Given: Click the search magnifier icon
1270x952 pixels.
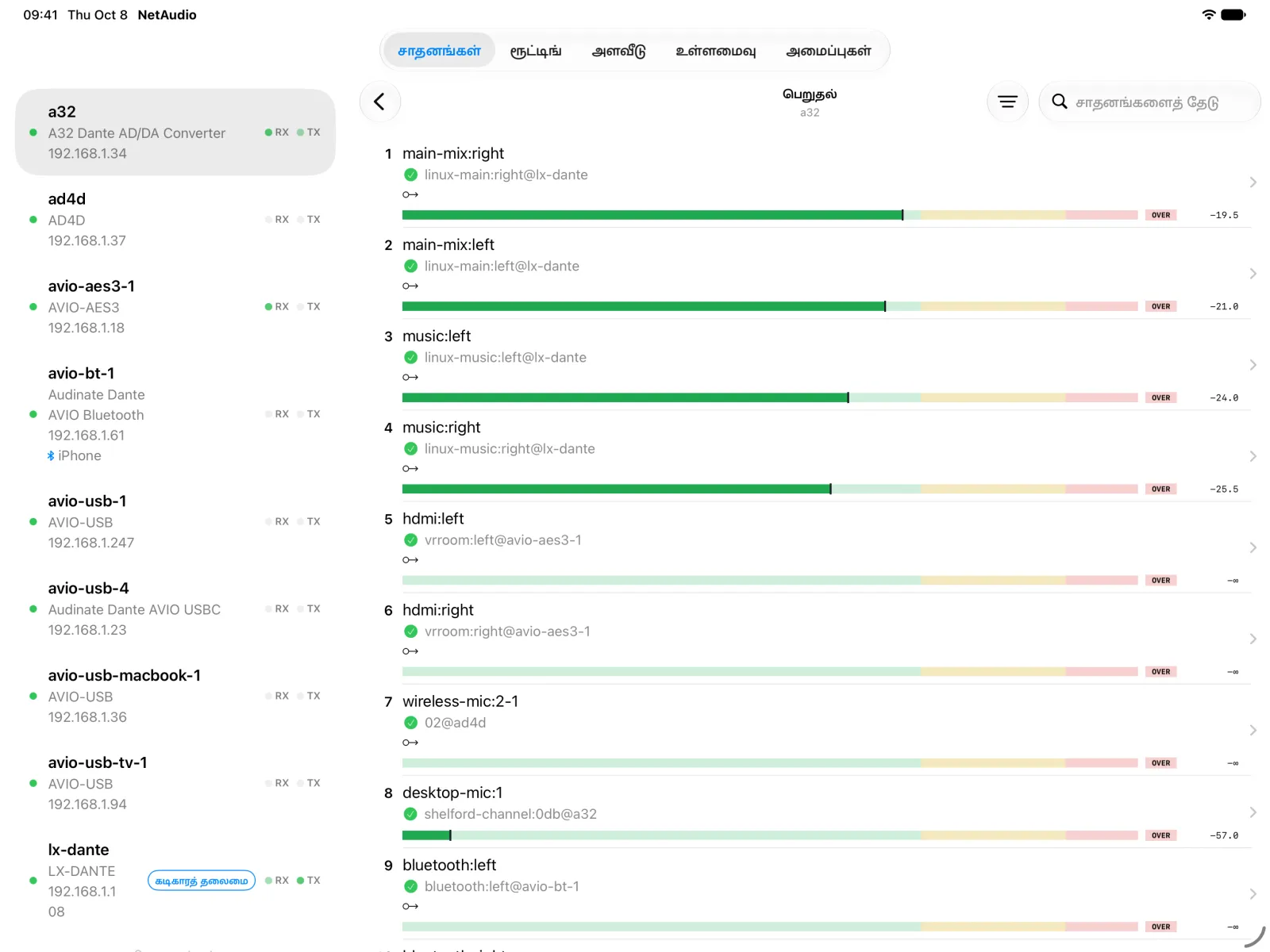Looking at the screenshot, I should click(1059, 102).
